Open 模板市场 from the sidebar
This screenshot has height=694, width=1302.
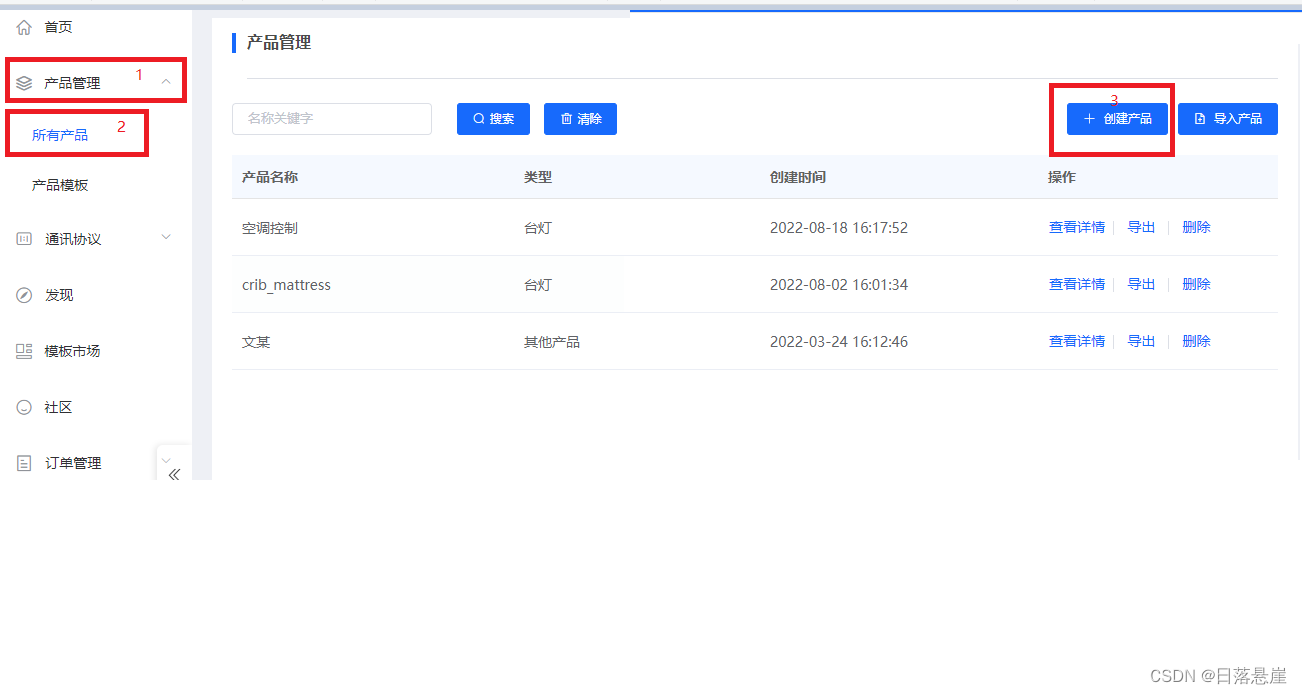72,351
